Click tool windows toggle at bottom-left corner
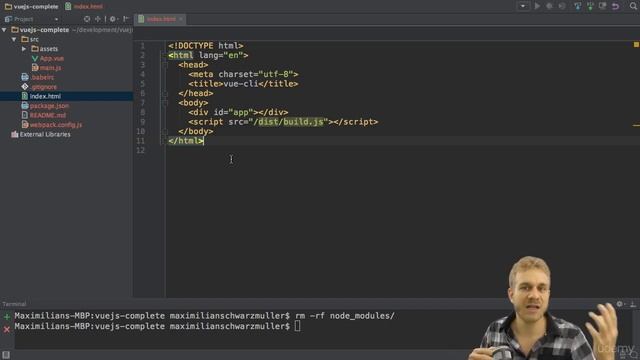 click(x=6, y=355)
